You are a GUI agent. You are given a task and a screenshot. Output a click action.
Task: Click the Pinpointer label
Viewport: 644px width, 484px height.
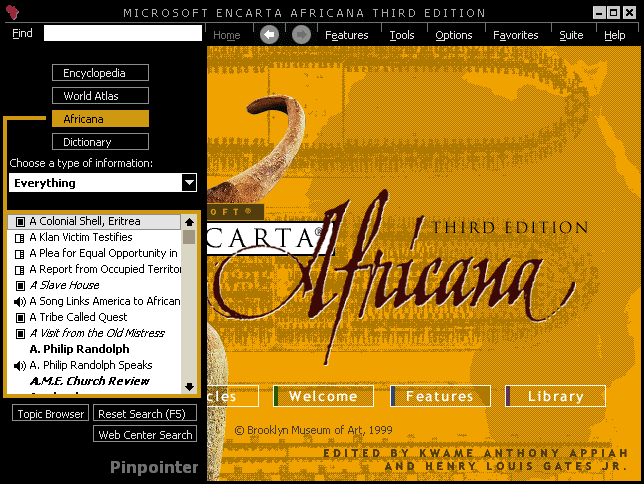tap(154, 467)
